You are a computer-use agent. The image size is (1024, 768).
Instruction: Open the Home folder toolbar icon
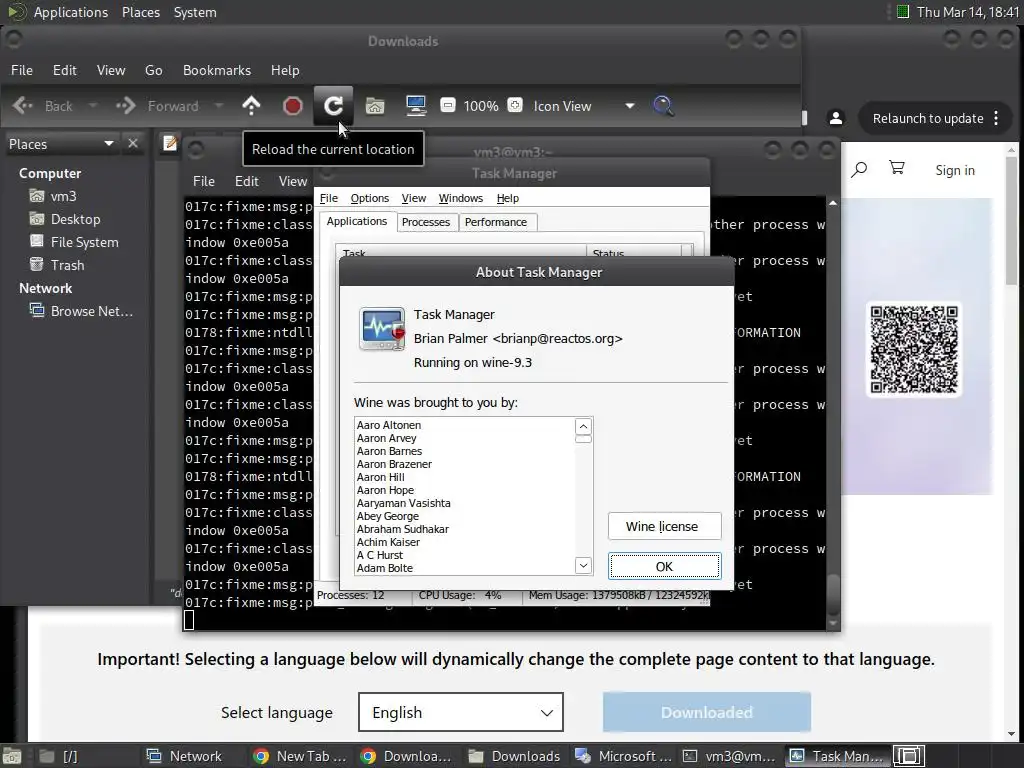[375, 106]
